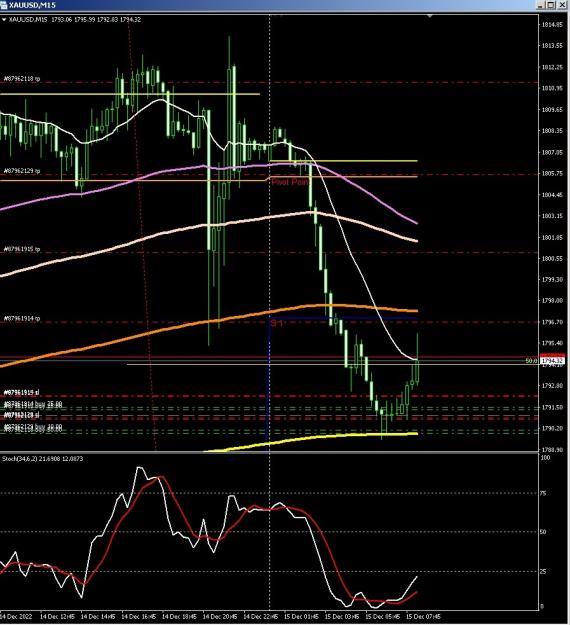
Task: Click the 1814.85 price scale value
Action: click(552, 25)
